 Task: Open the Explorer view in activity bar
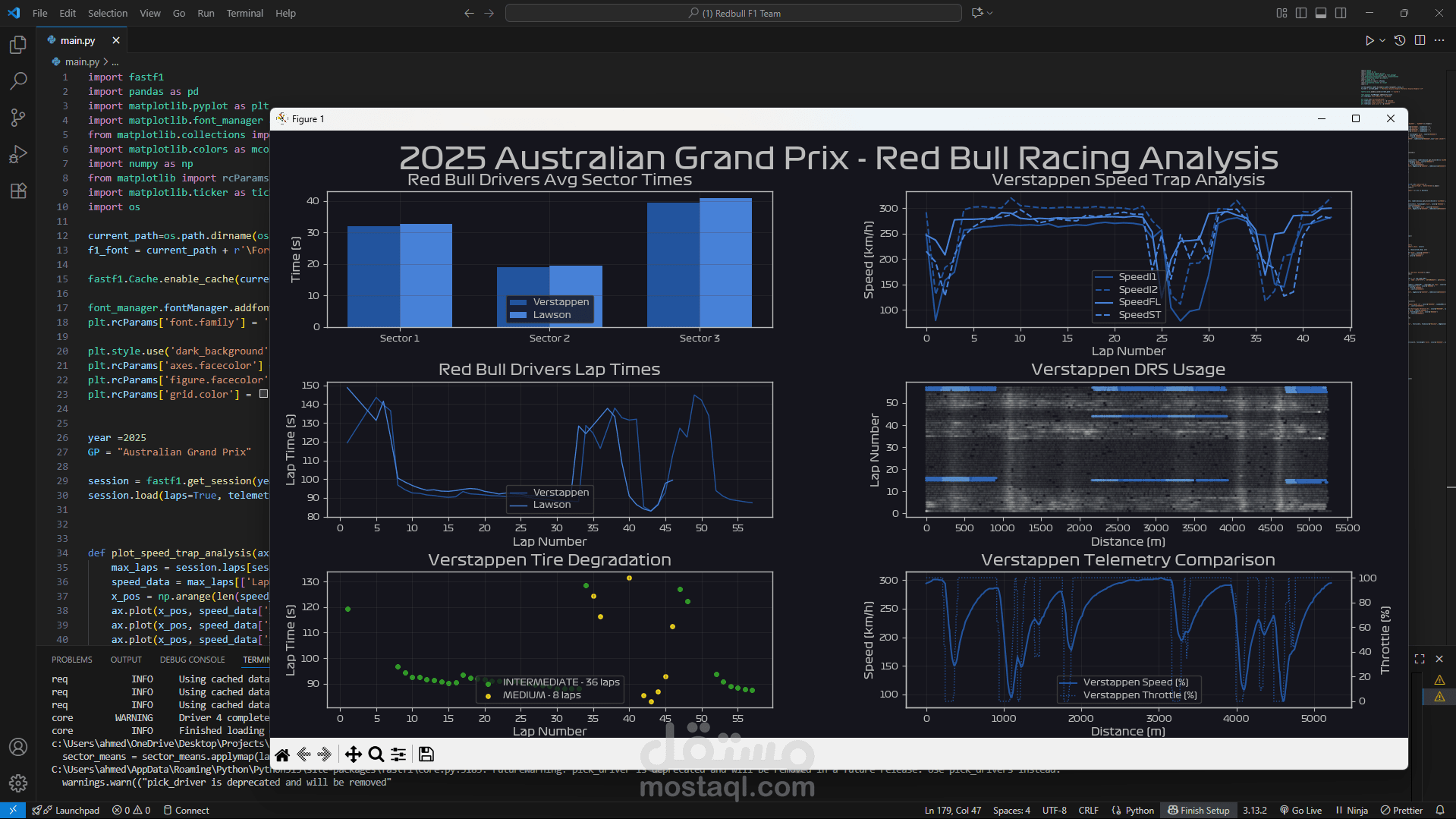coord(18,45)
